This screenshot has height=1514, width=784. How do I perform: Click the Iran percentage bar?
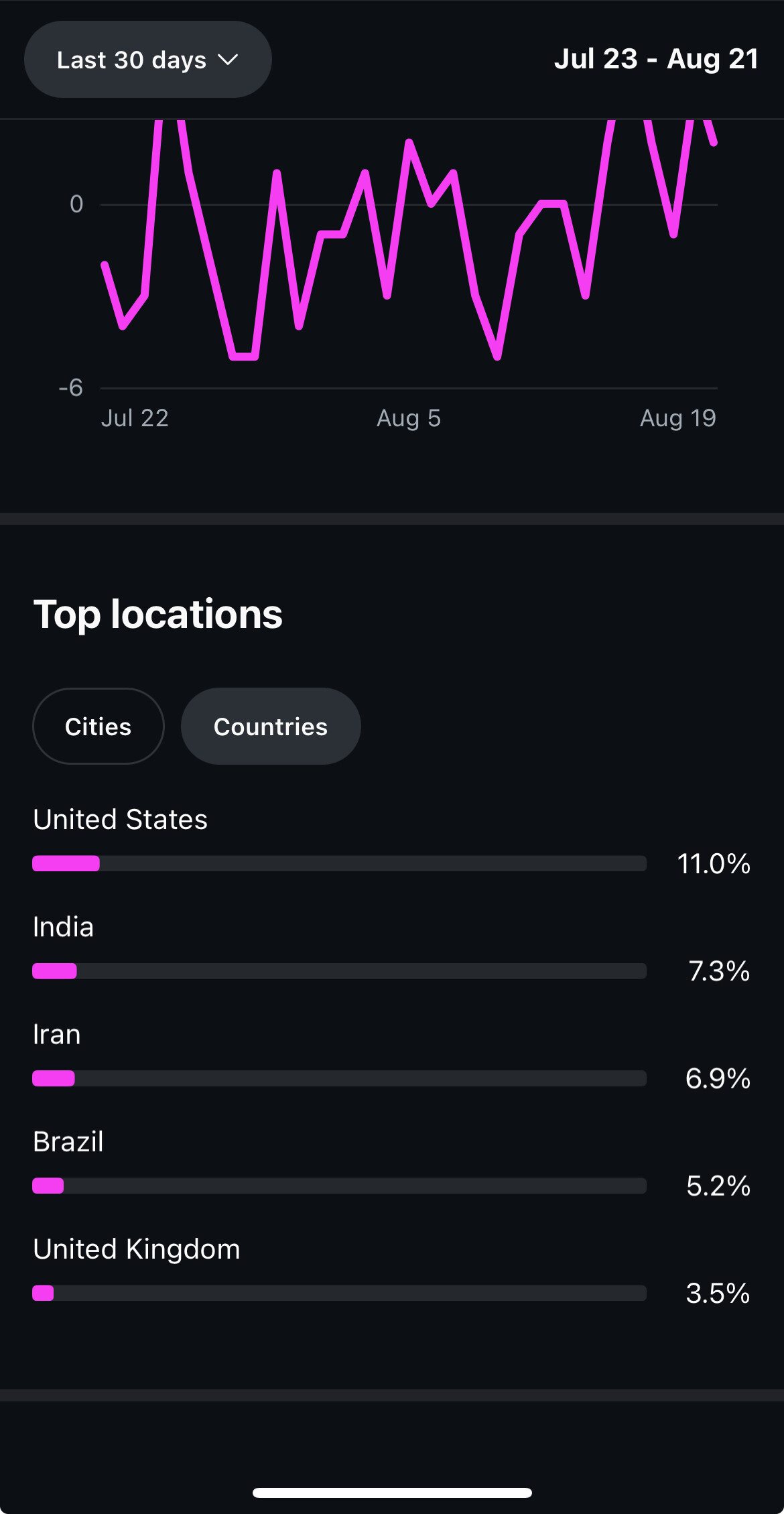[339, 1078]
